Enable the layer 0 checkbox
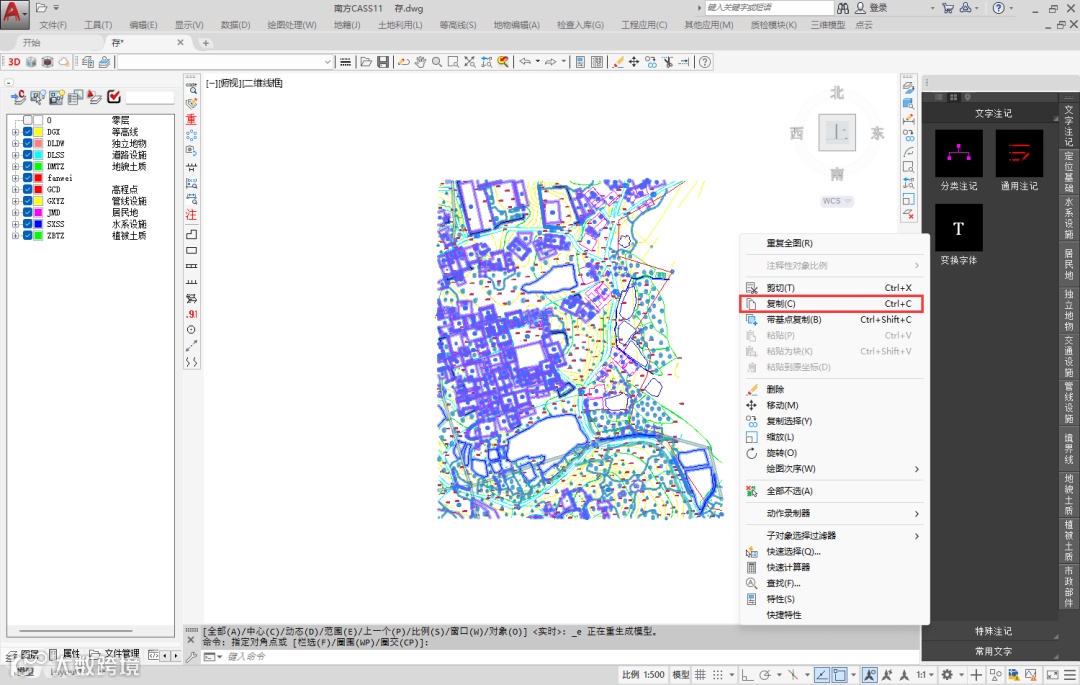The height and width of the screenshot is (685, 1080). click(x=28, y=120)
